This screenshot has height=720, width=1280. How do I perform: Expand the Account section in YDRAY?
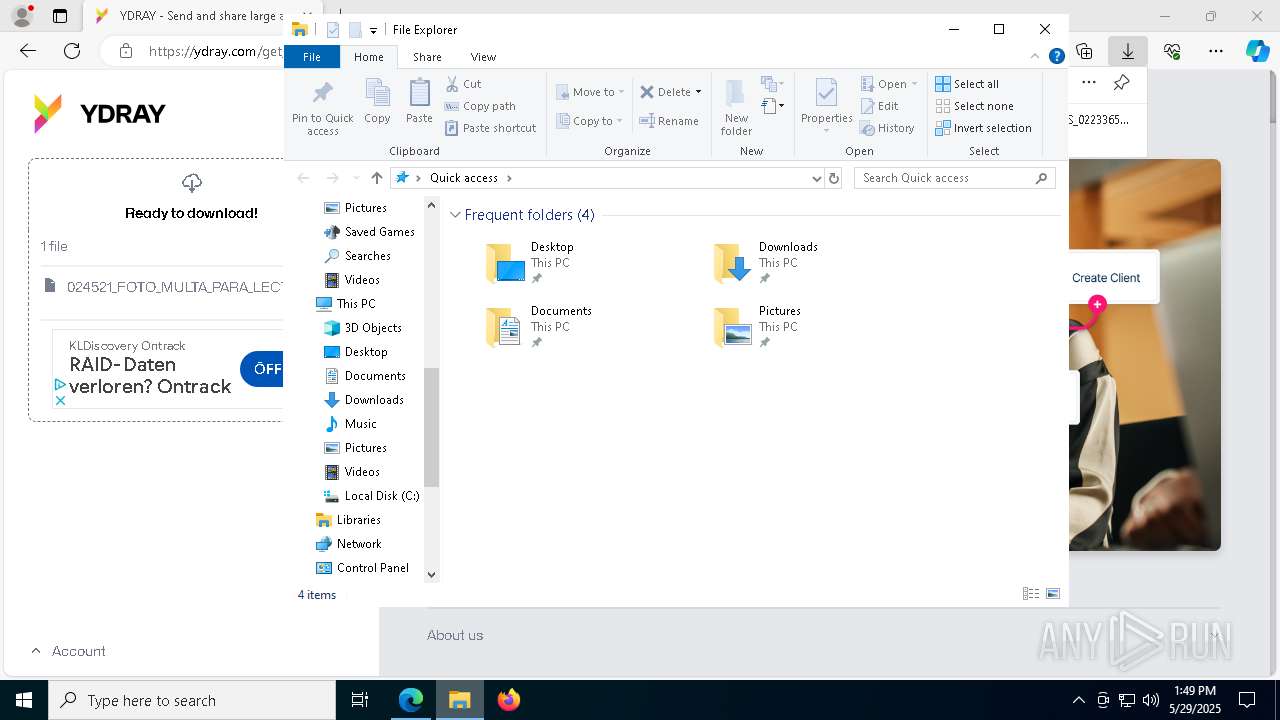tap(67, 651)
